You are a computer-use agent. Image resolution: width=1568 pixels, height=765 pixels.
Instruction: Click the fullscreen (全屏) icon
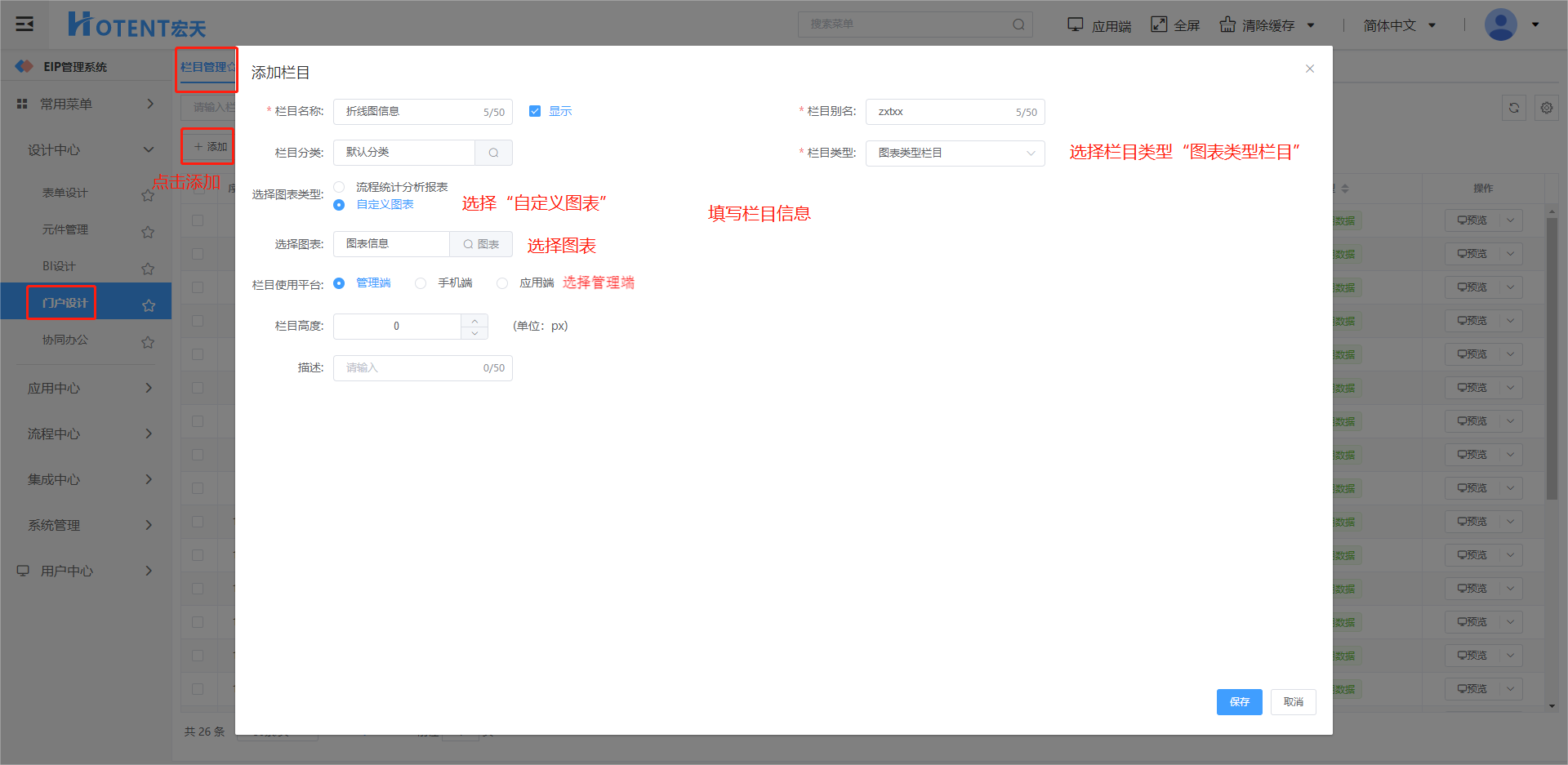tap(1159, 24)
